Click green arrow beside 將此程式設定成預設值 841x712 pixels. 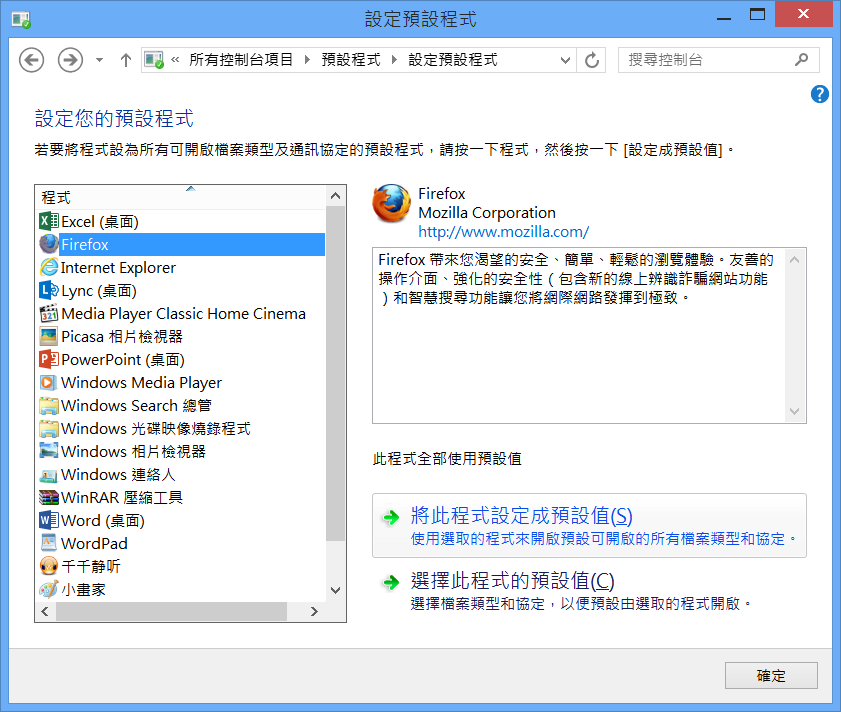[x=391, y=518]
